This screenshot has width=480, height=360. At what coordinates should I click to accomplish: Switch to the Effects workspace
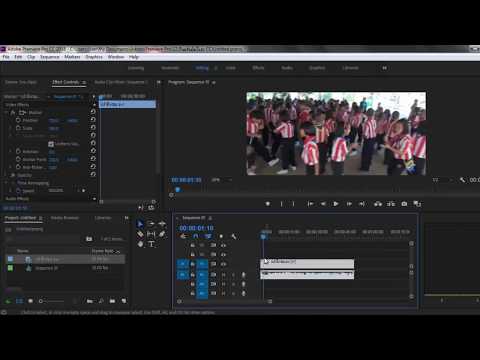[x=258, y=68]
